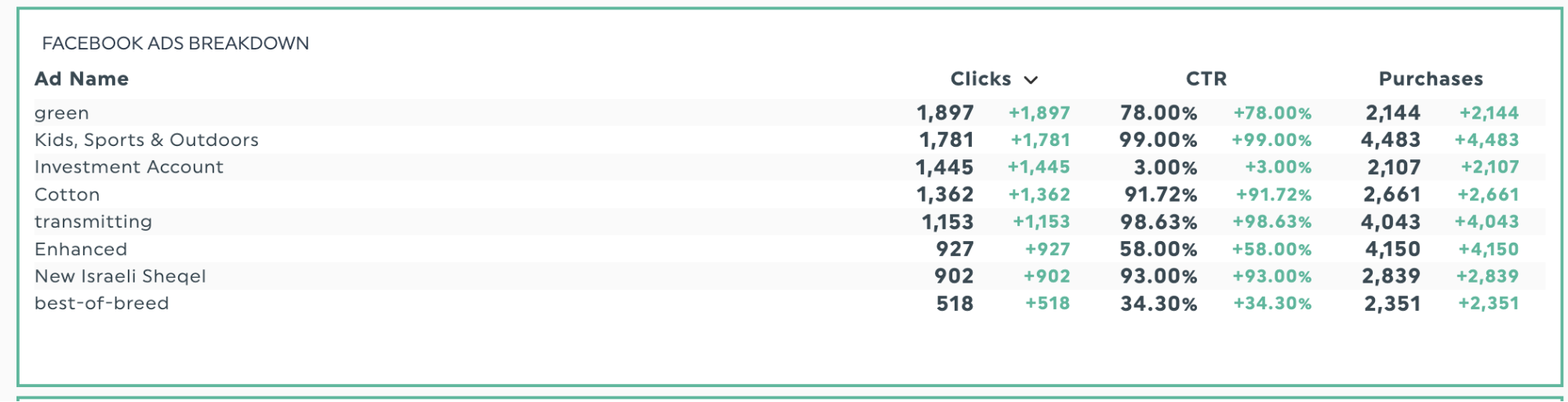This screenshot has width=1568, height=402.
Task: Click the New Israeli Sheqel ad
Action: 120,276
